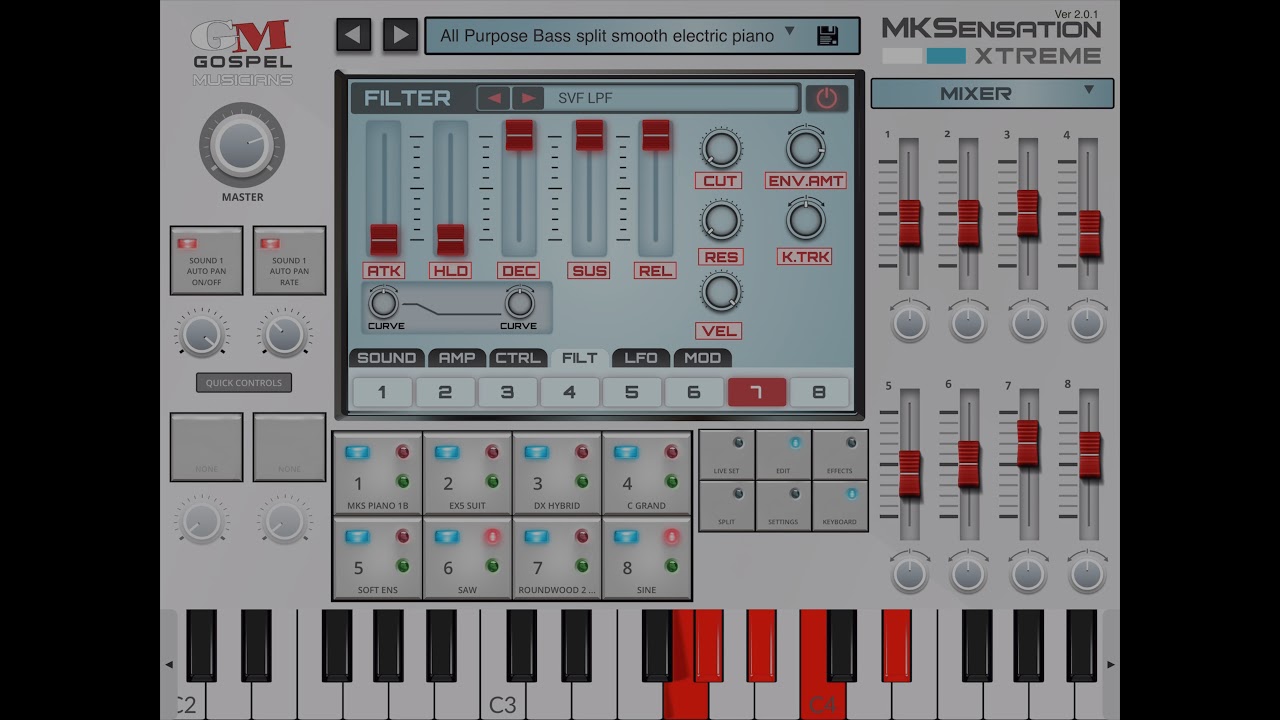Image resolution: width=1280 pixels, height=720 pixels.
Task: Toggle blue enable on SOFT ENS slot
Action: (357, 537)
